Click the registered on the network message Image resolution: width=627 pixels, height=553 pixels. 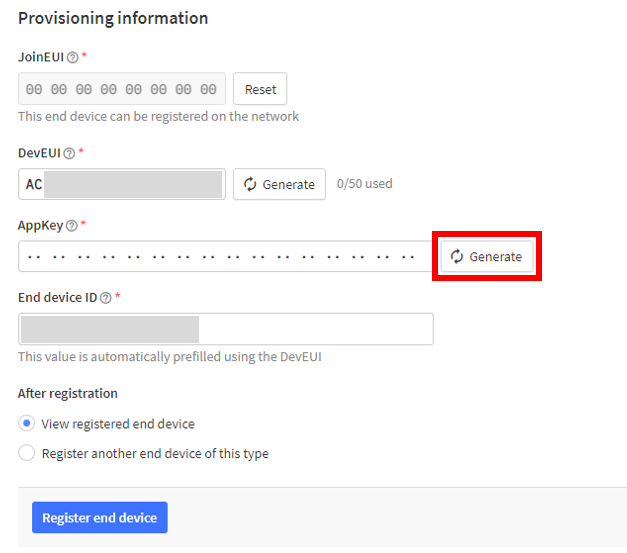(158, 116)
